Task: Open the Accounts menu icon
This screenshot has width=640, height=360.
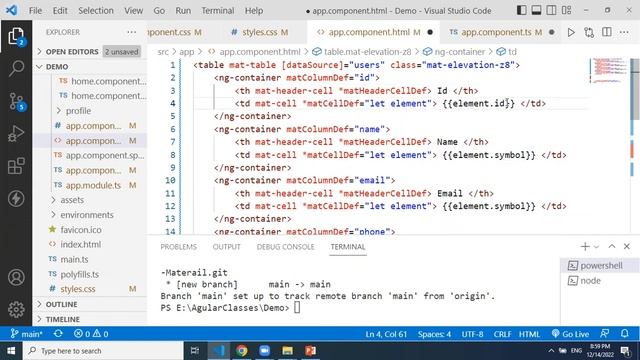Action: pos(16,277)
